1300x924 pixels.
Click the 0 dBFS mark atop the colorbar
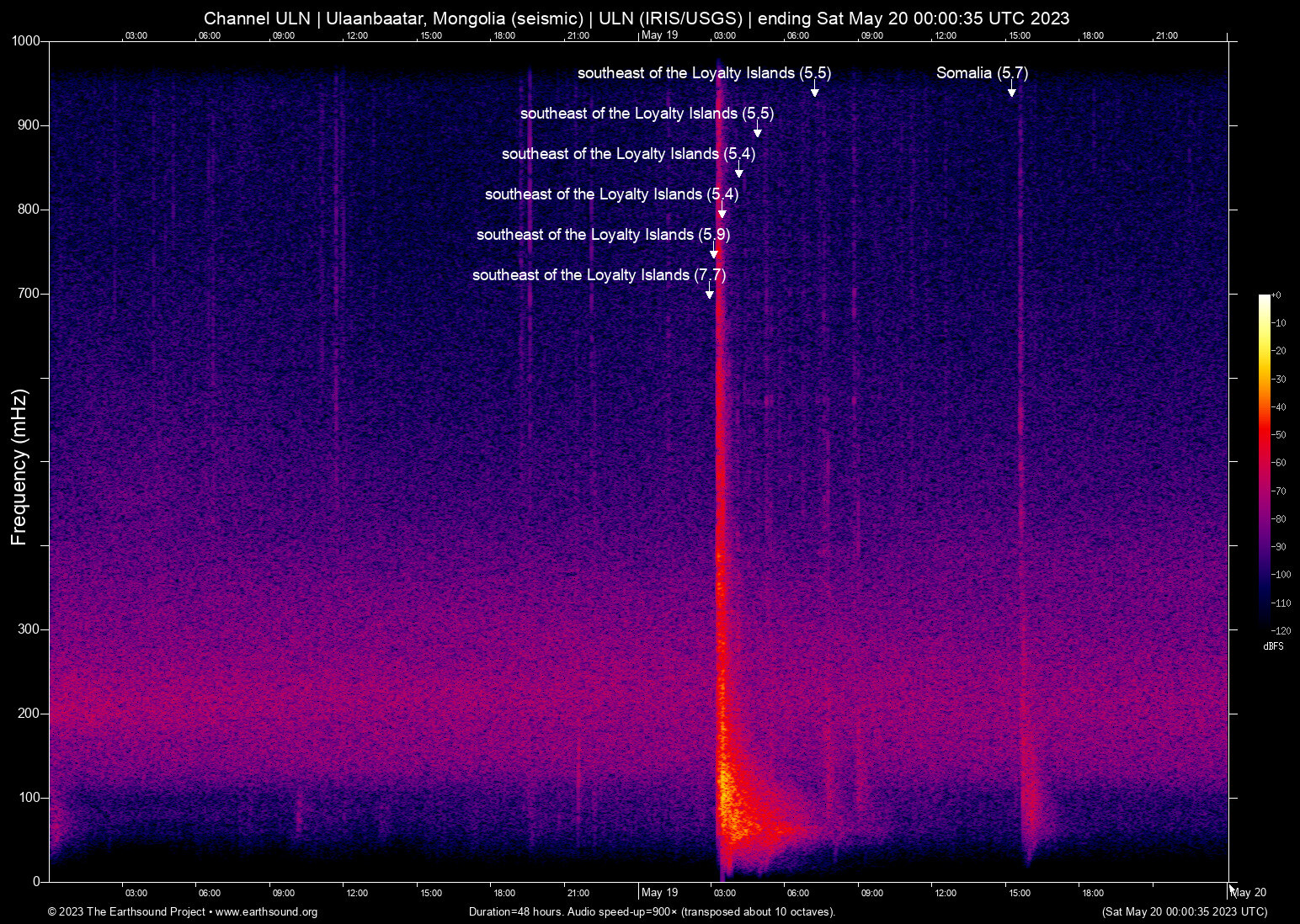(1276, 295)
